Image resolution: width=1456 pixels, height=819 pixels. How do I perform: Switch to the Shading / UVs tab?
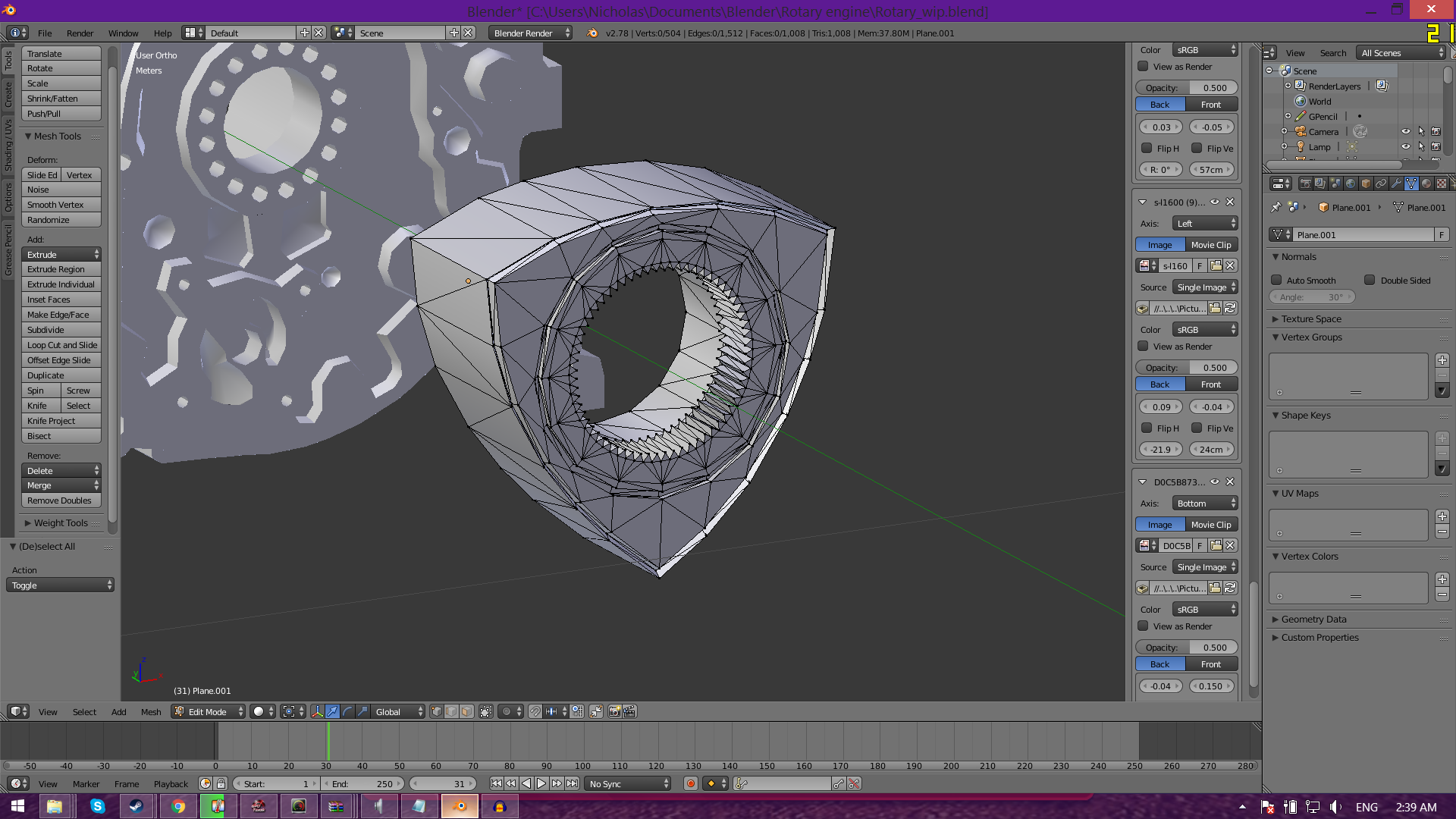click(x=8, y=144)
